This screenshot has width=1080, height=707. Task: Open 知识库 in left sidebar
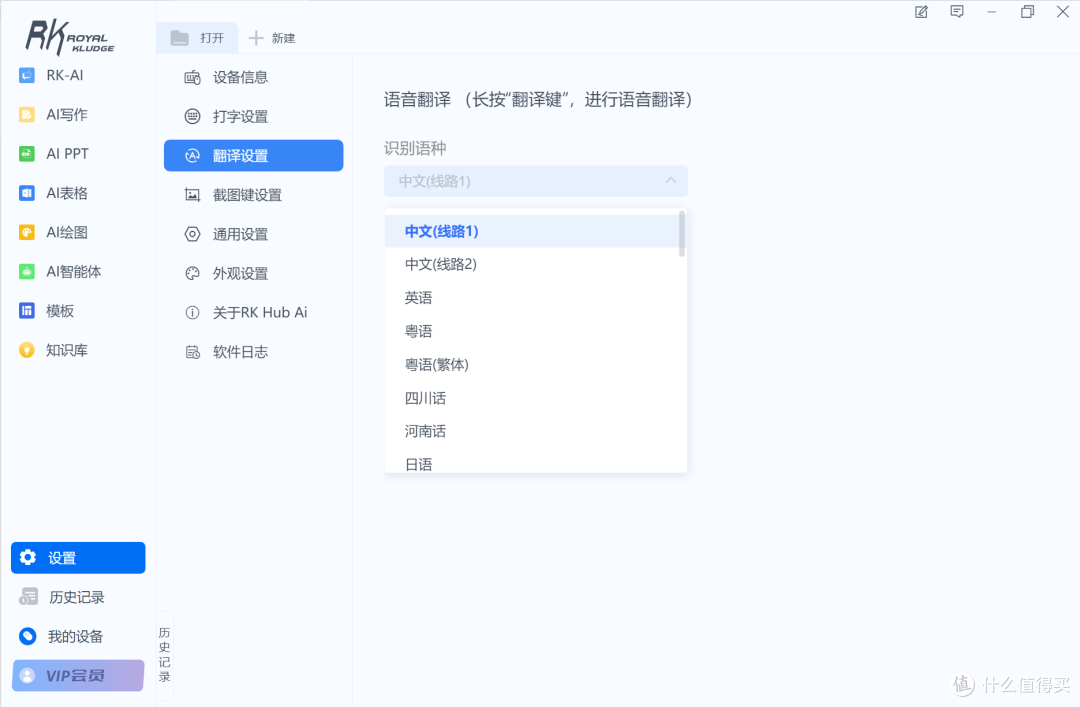coord(78,350)
